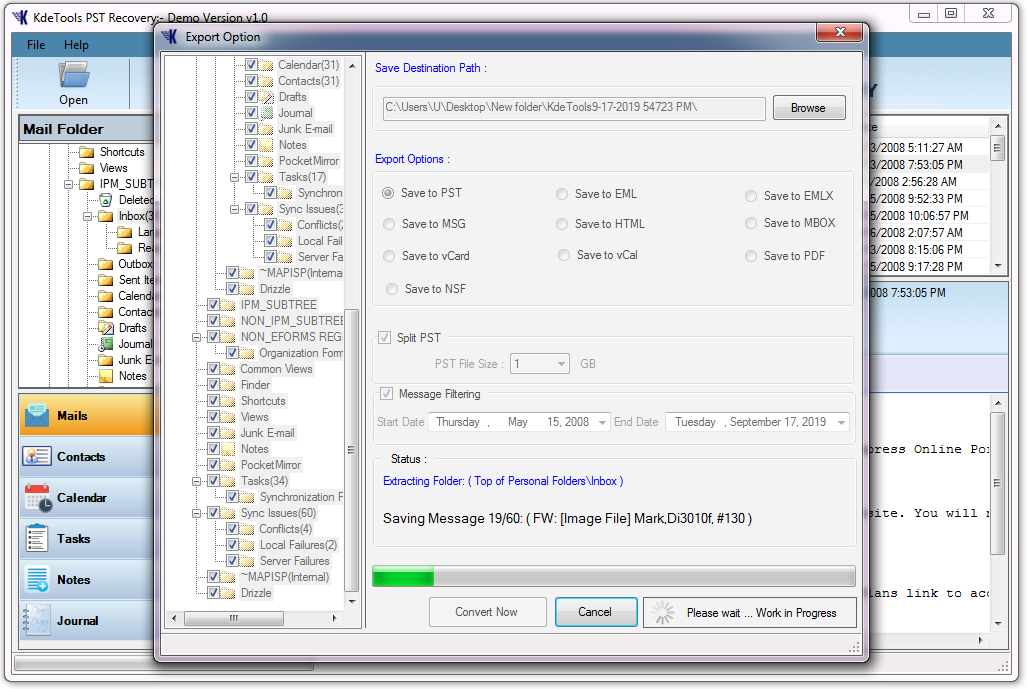This screenshot has height=689, width=1027.
Task: Open the PST File Size dropdown
Action: pos(561,365)
